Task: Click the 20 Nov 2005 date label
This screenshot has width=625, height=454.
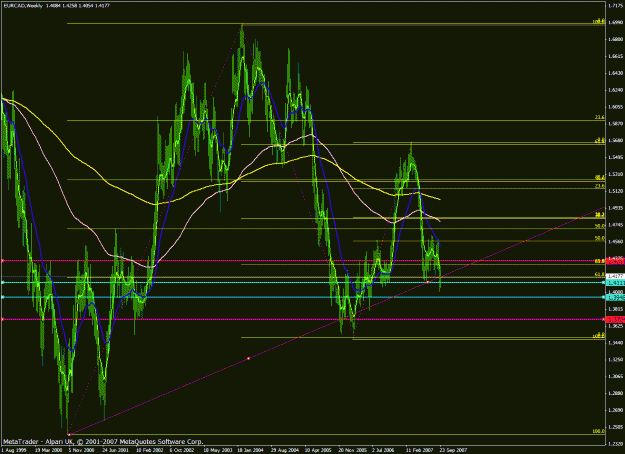Action: coord(352,450)
